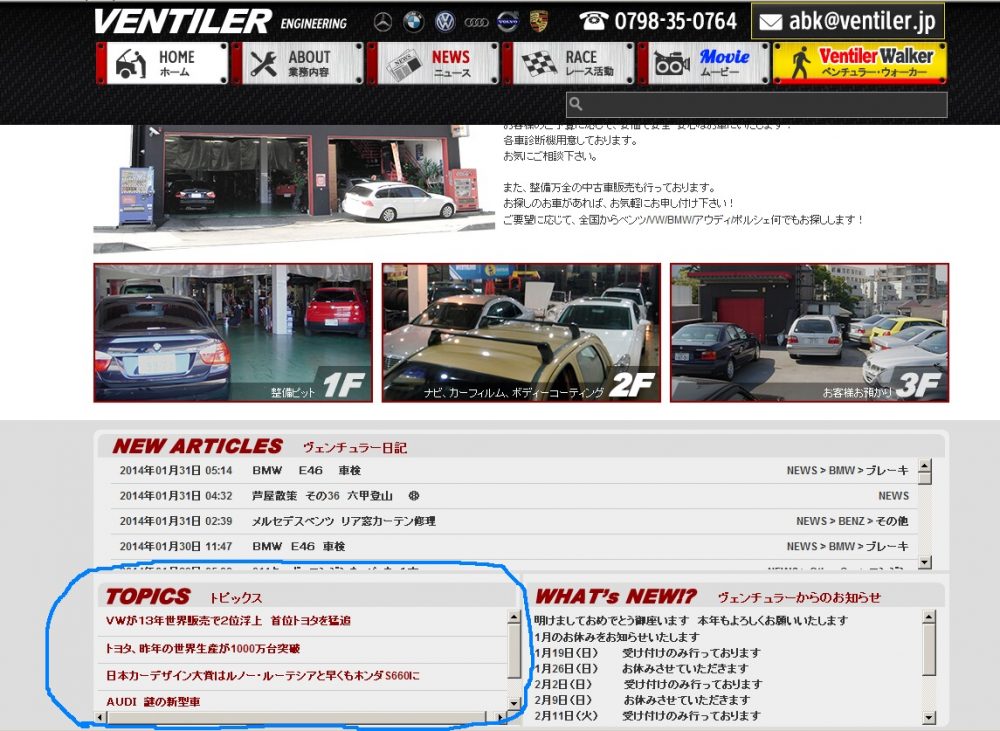Image resolution: width=1000 pixels, height=731 pixels.
Task: Click notice '1月26日(日) お休みさせていただきます'
Action: [641, 668]
